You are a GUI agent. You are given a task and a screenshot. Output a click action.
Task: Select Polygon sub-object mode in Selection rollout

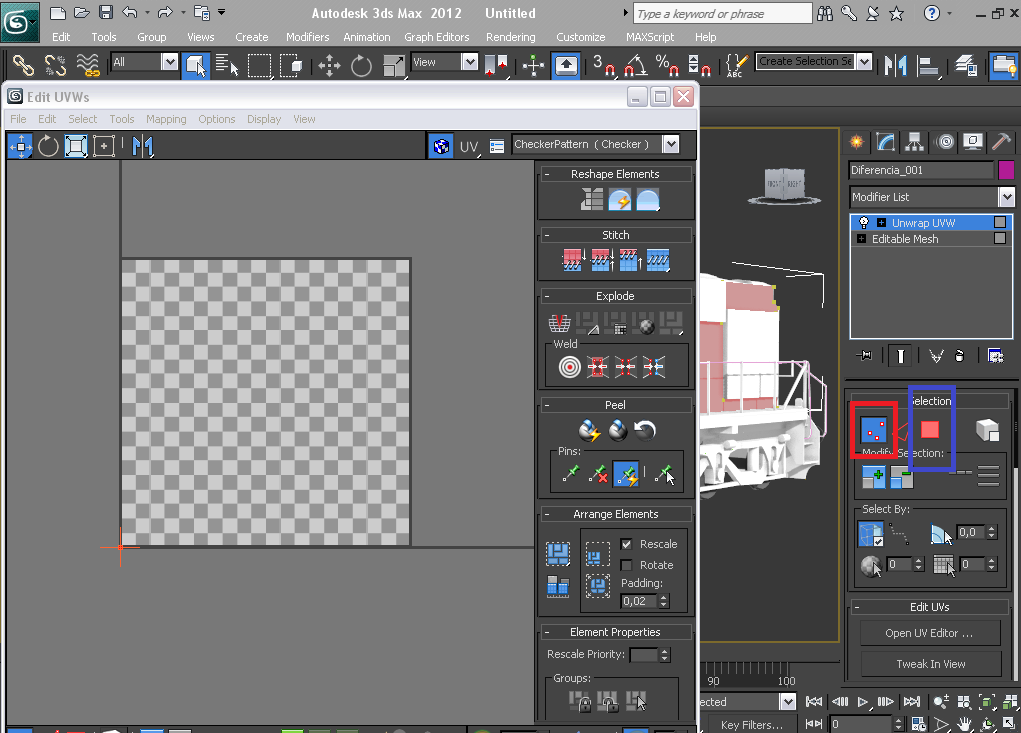[x=930, y=429]
